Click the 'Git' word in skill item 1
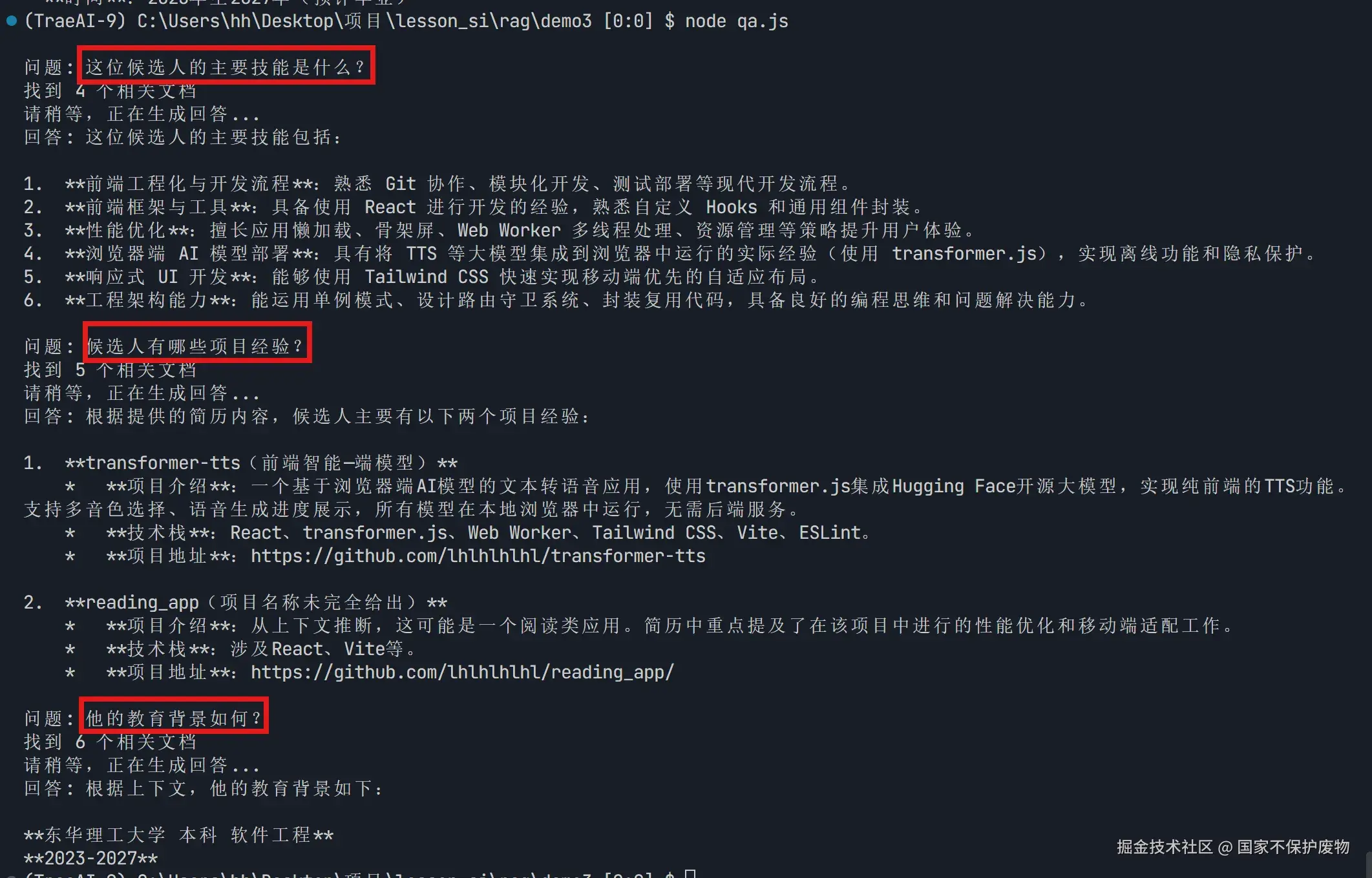This screenshot has height=878, width=1372. (x=401, y=183)
